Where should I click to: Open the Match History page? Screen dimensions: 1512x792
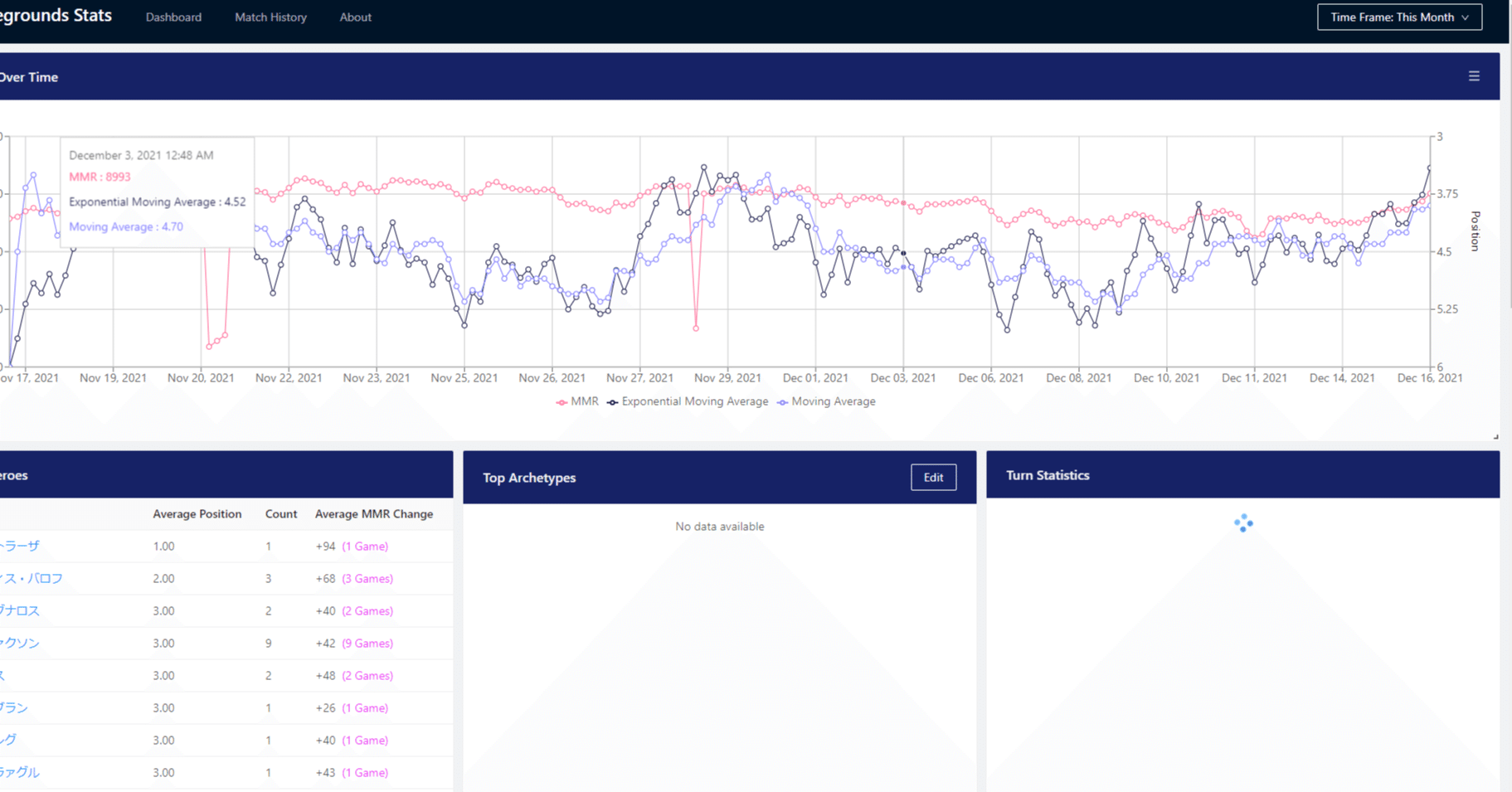click(x=270, y=17)
